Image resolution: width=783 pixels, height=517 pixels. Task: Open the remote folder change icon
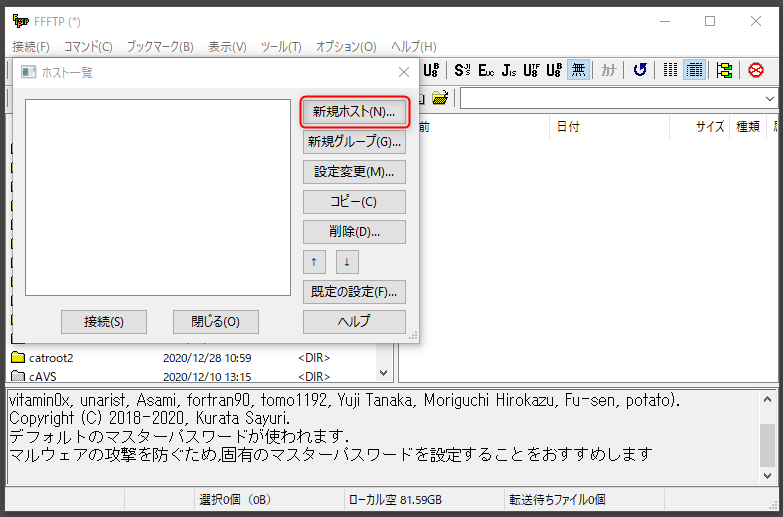click(440, 98)
